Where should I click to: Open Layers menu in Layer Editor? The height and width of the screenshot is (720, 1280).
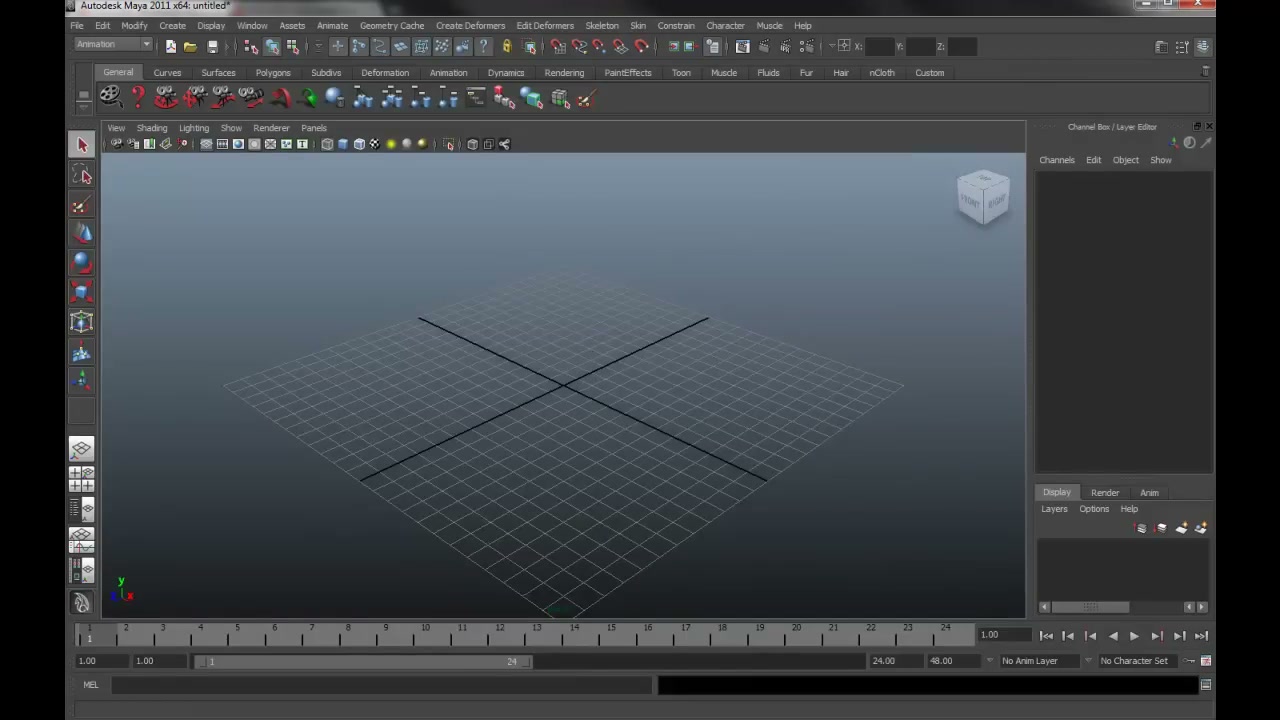[1054, 509]
